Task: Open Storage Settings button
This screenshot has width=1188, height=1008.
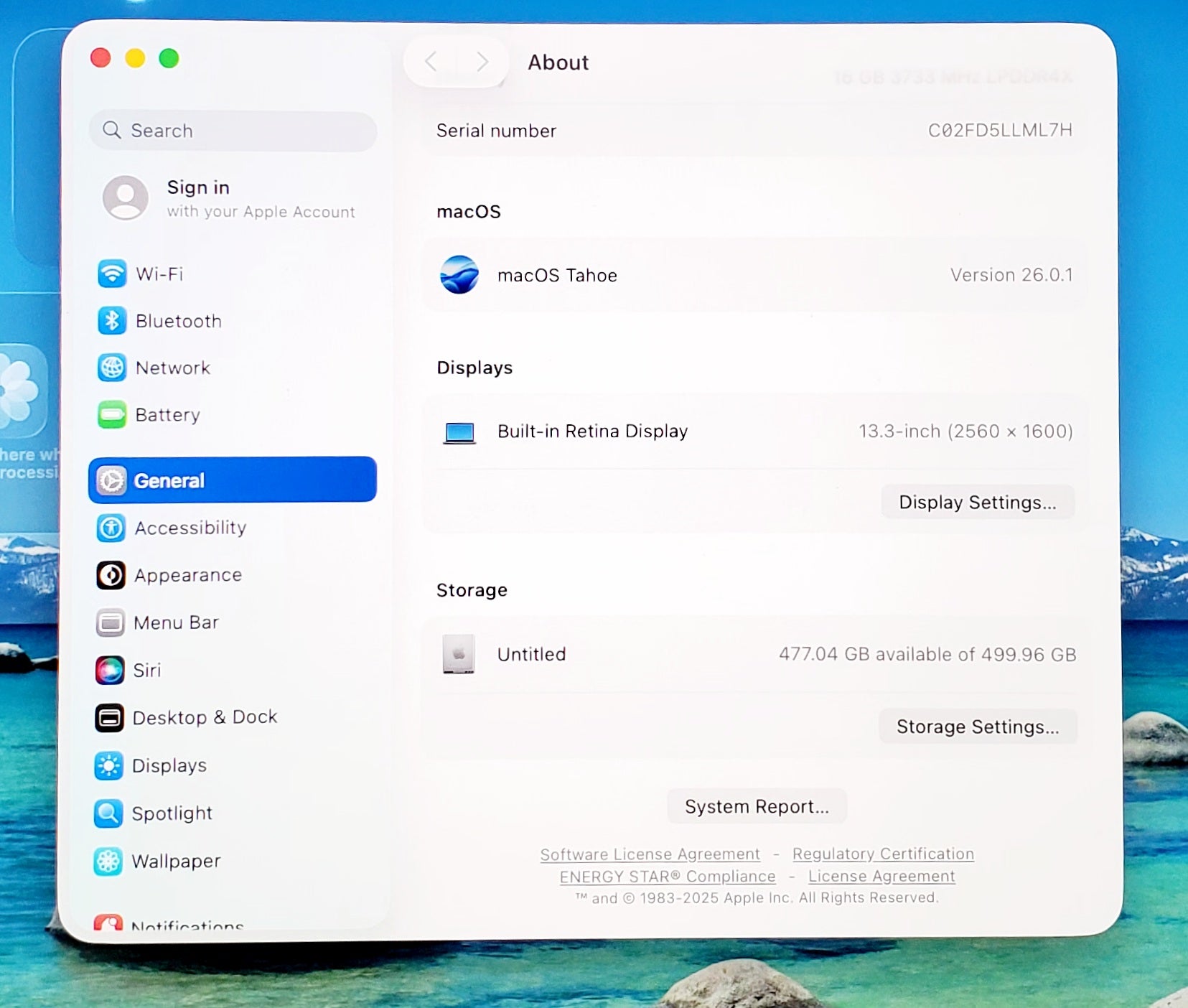Action: pyautogui.click(x=977, y=727)
